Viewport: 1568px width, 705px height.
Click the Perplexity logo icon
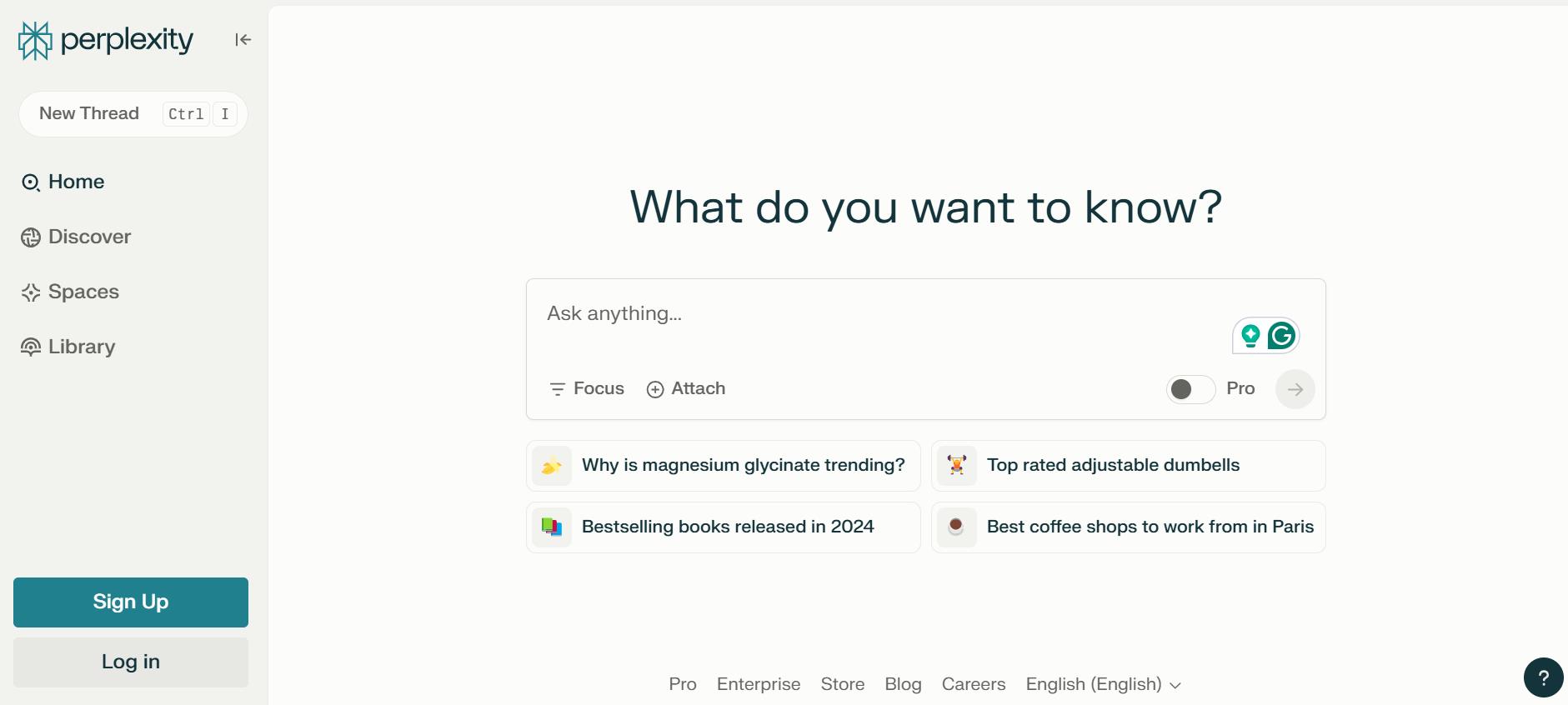click(35, 41)
